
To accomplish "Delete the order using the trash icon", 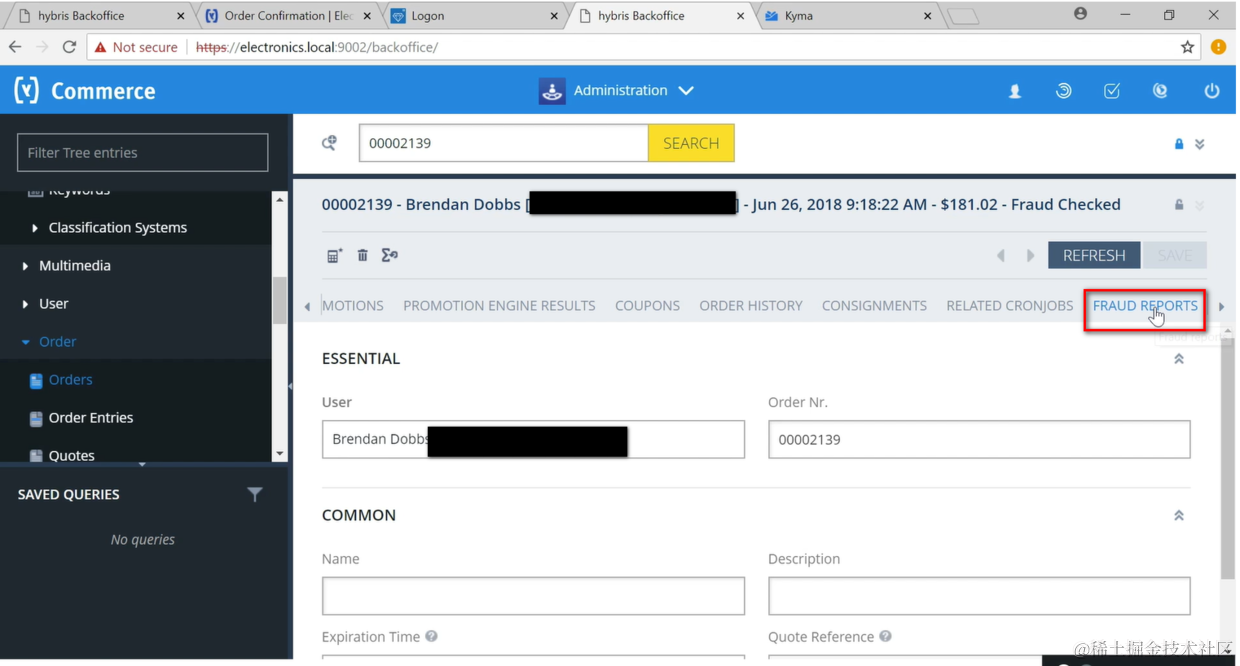I will (362, 255).
